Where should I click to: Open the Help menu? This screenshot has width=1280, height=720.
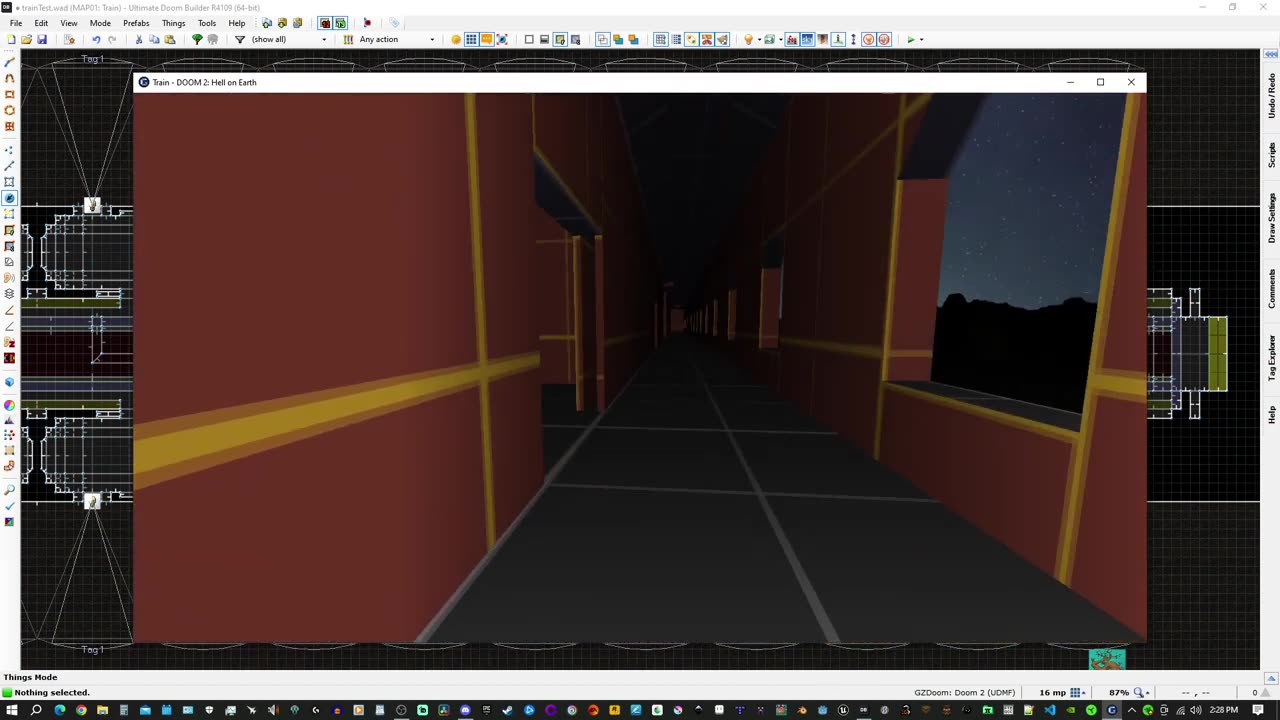click(237, 23)
